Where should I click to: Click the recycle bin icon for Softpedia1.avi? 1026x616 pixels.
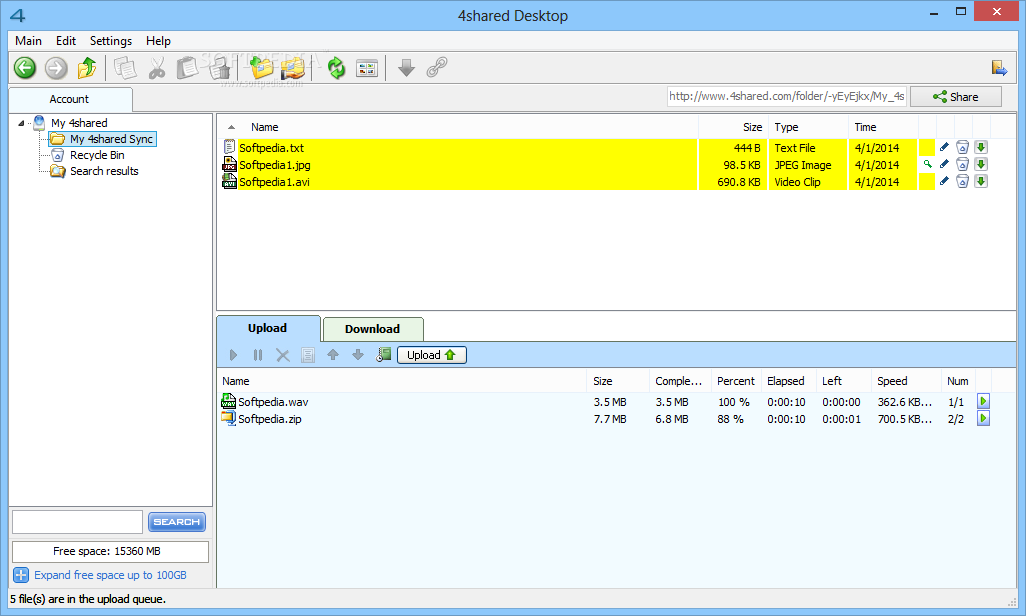point(962,181)
